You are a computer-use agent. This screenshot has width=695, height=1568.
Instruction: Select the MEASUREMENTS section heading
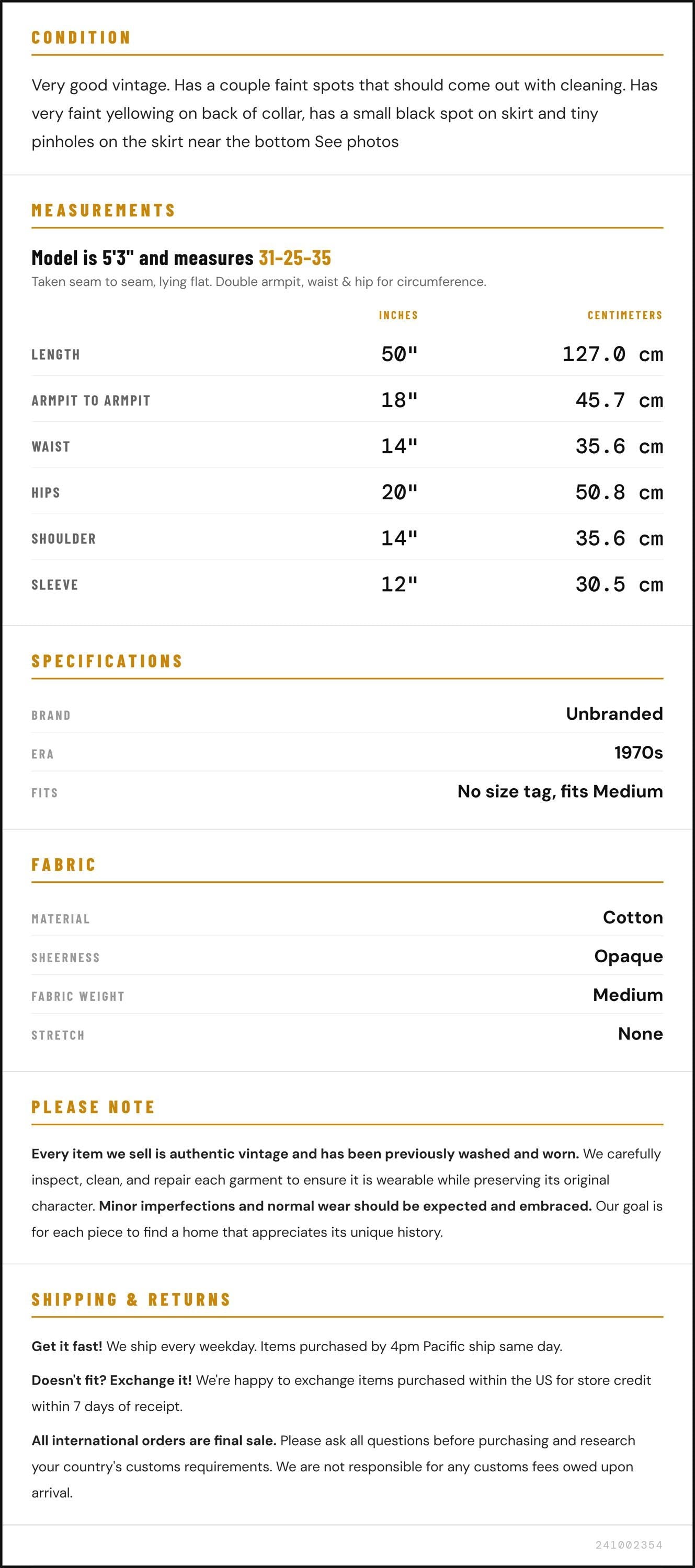pos(104,211)
